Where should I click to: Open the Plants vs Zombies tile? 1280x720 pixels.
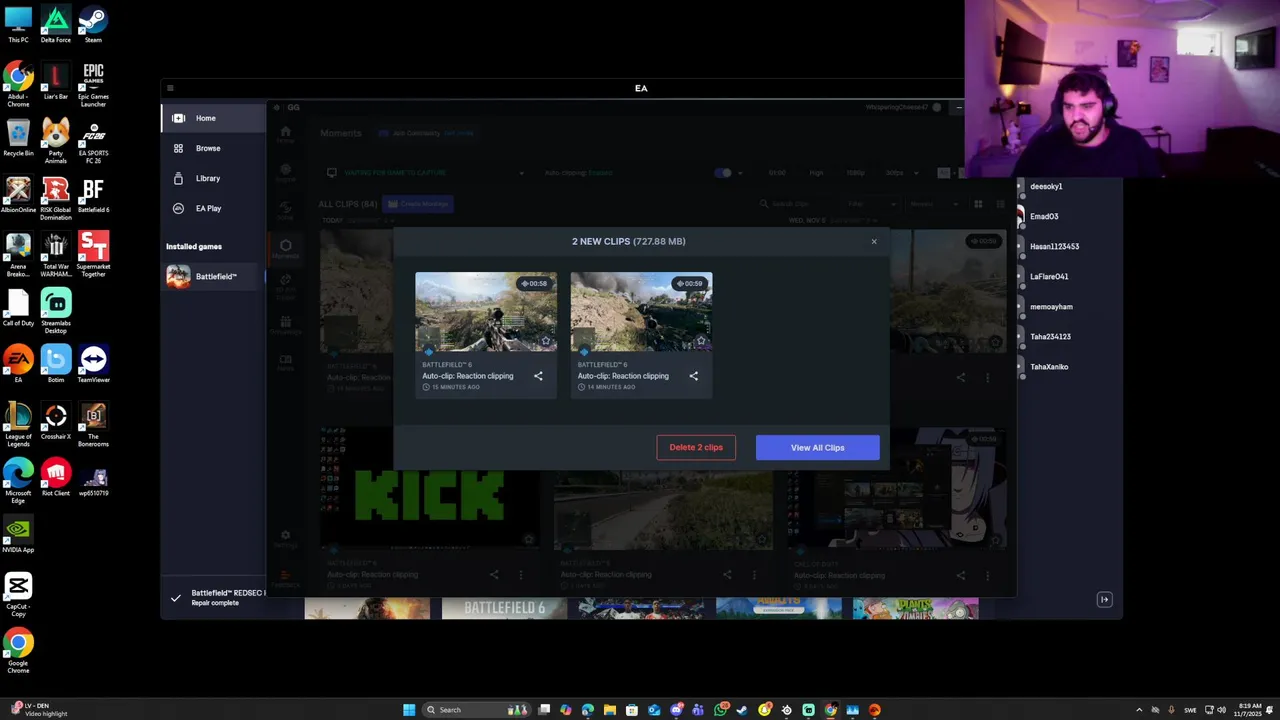915,609
